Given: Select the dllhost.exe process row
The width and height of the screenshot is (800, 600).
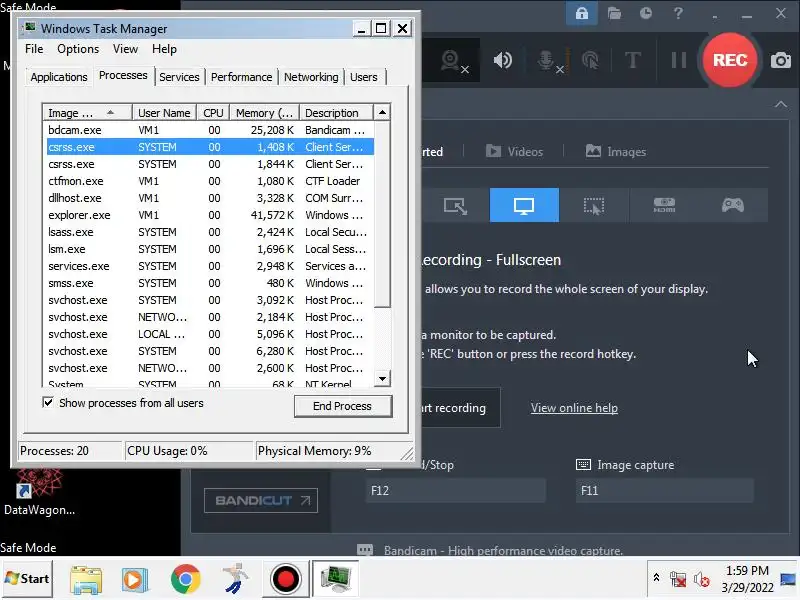Looking at the screenshot, I should pyautogui.click(x=210, y=198).
